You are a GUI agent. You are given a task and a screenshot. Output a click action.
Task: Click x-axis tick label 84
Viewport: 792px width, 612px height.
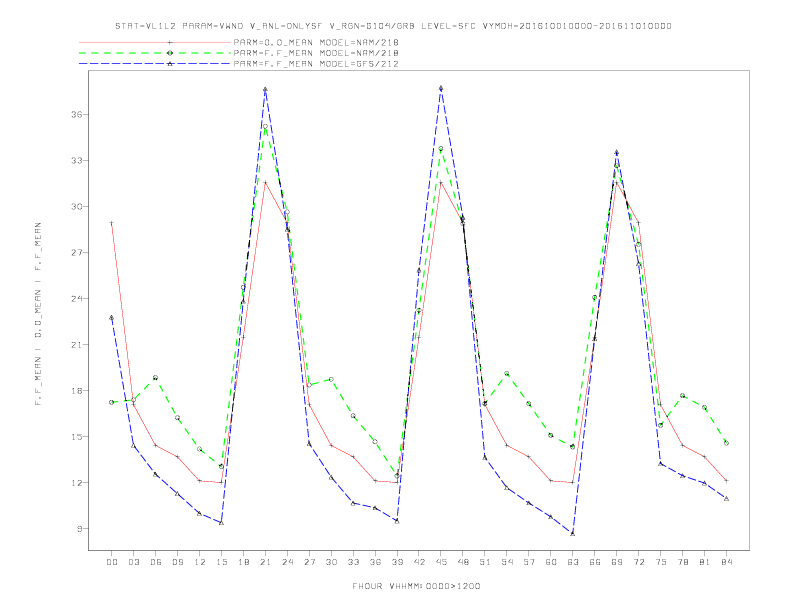pyautogui.click(x=726, y=562)
